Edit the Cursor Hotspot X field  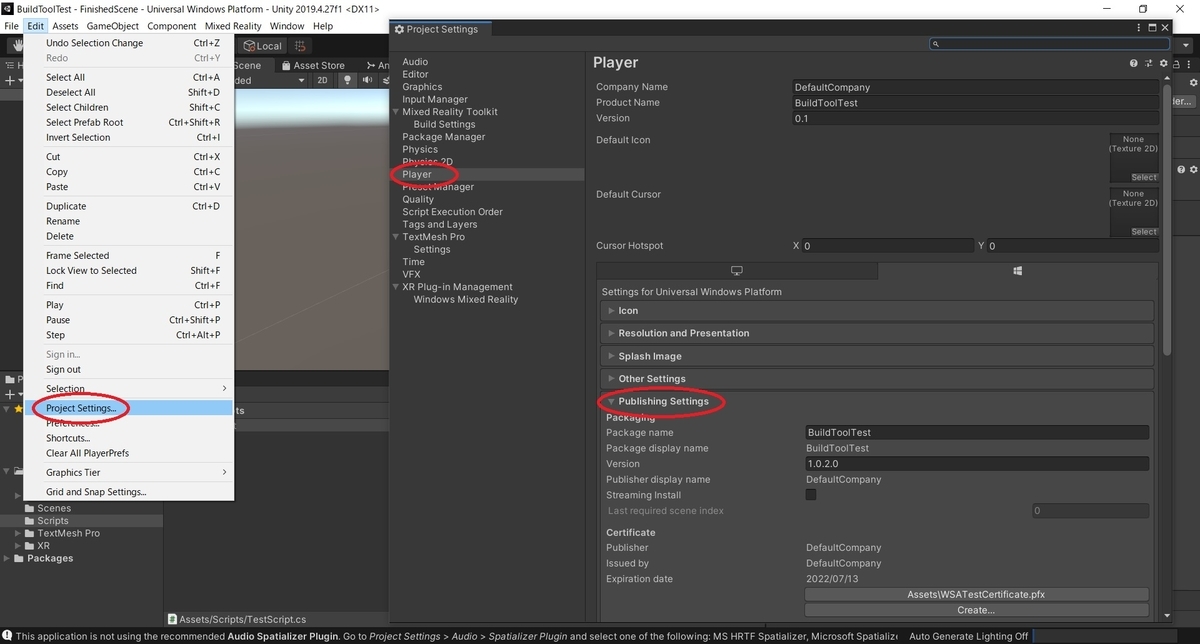tap(888, 246)
